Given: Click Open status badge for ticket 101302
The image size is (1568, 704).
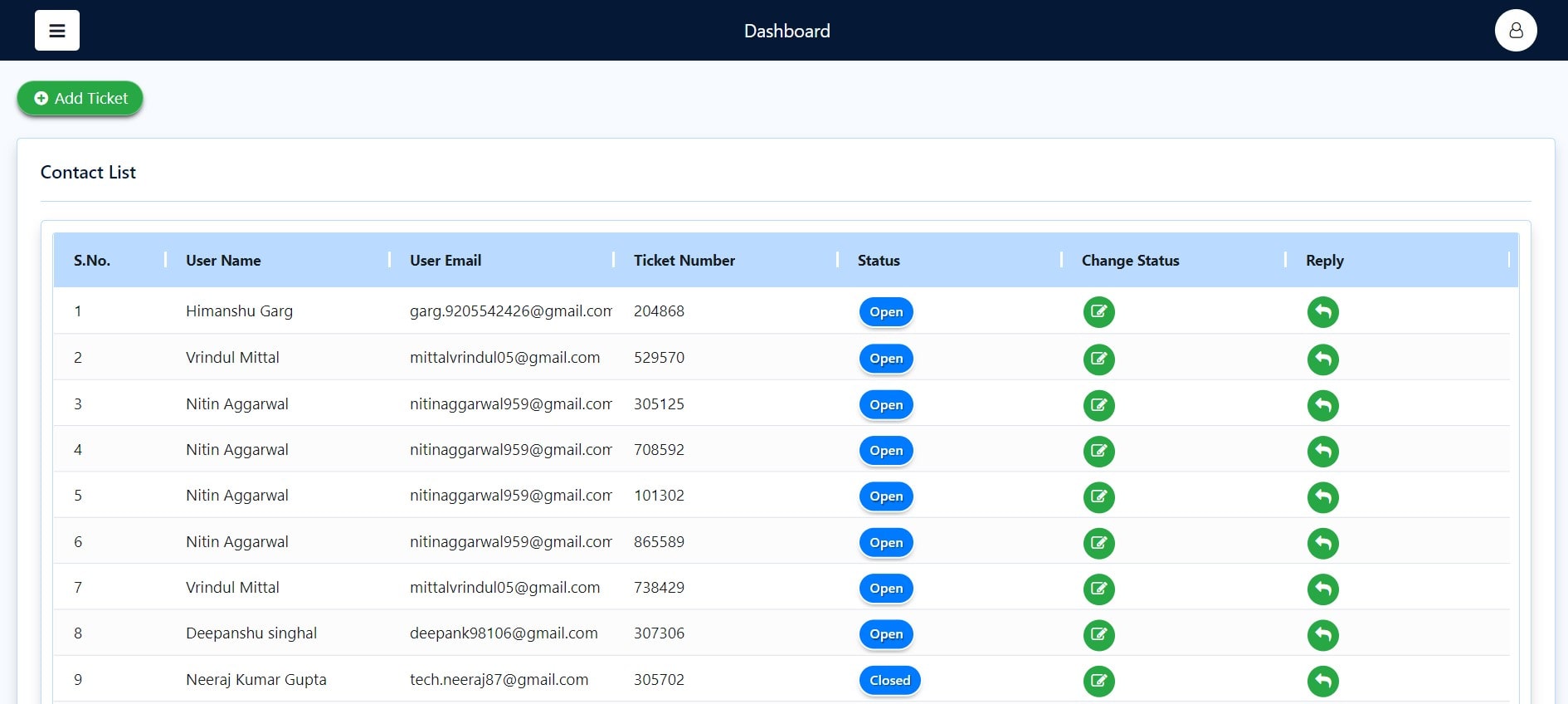Looking at the screenshot, I should click(886, 496).
